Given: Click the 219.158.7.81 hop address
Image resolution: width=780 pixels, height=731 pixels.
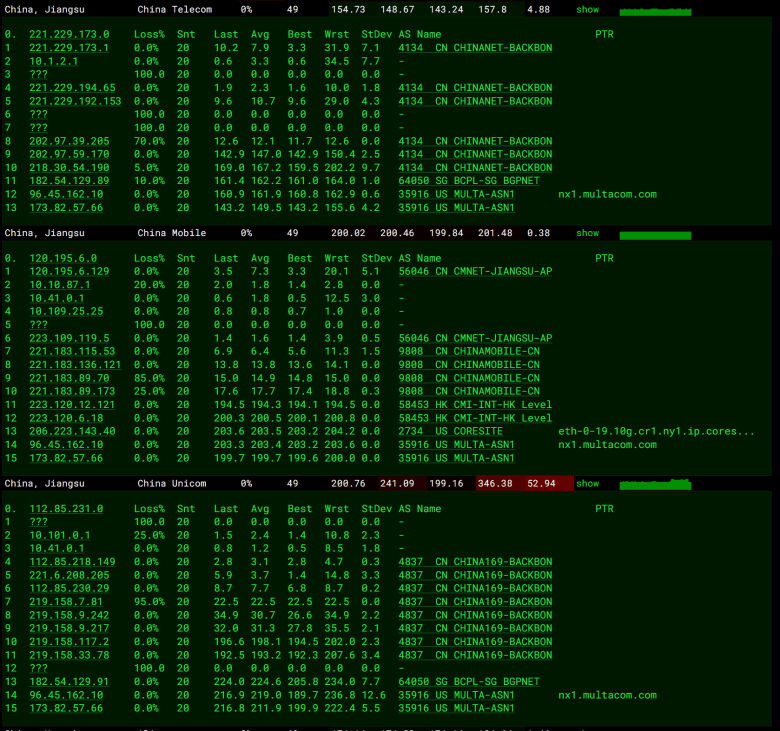Looking at the screenshot, I should [66, 602].
